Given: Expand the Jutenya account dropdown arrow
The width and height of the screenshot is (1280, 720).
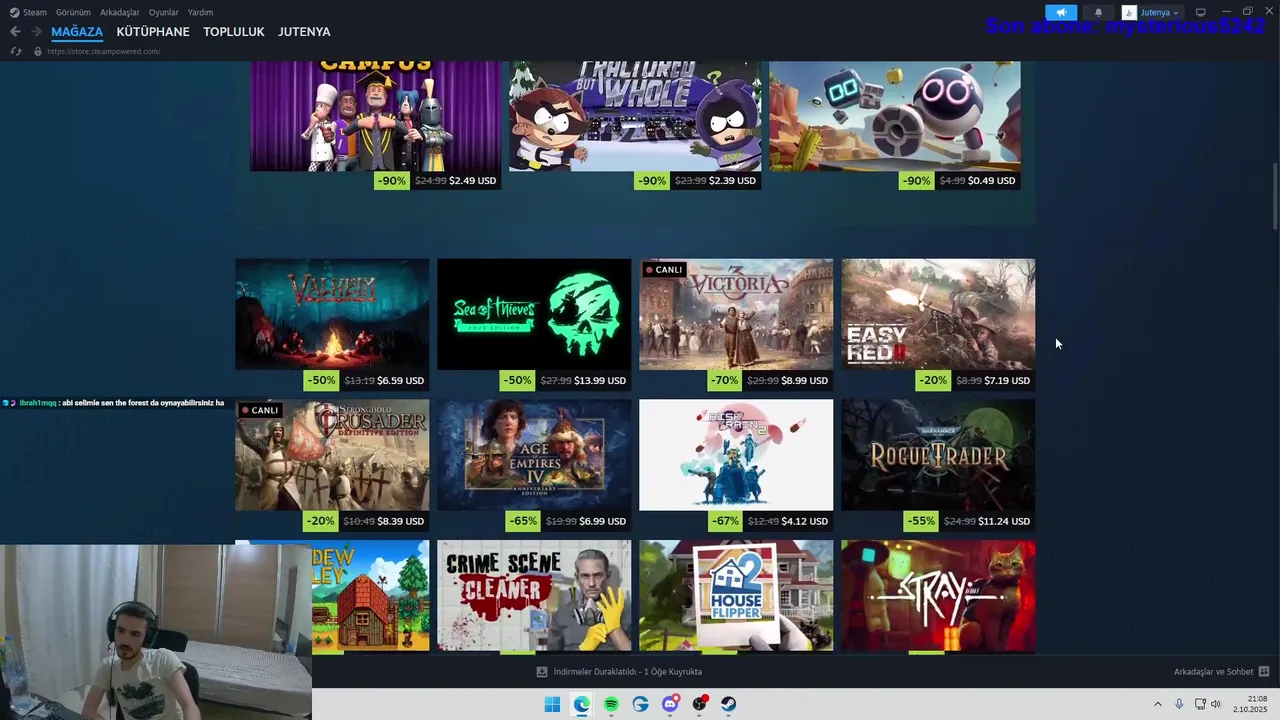Looking at the screenshot, I should coord(1176,13).
